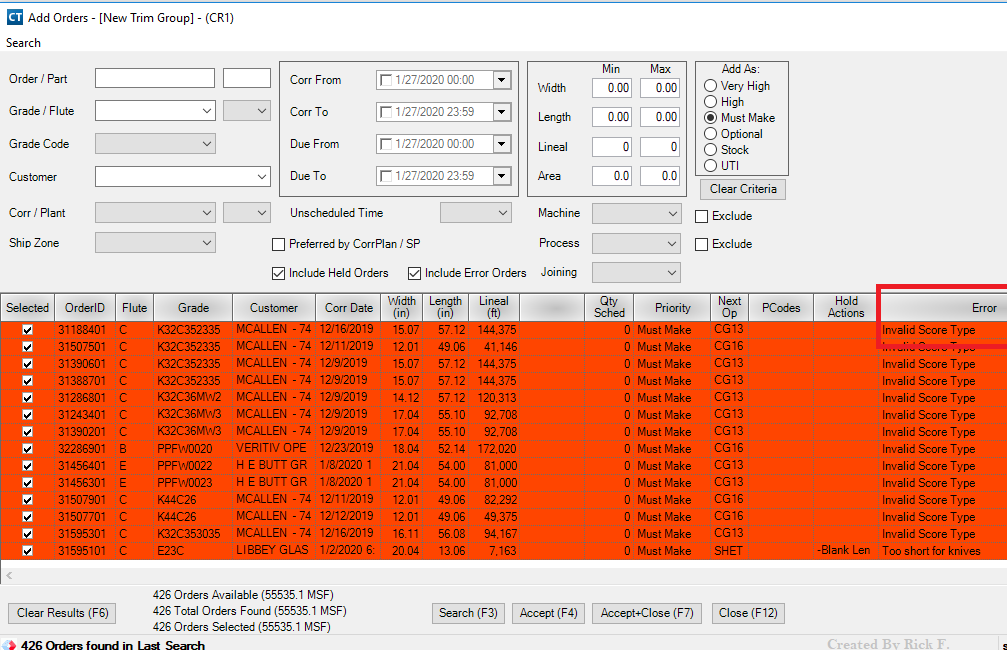This screenshot has width=1007, height=650.
Task: Click the Order / Part input field
Action: 155,77
